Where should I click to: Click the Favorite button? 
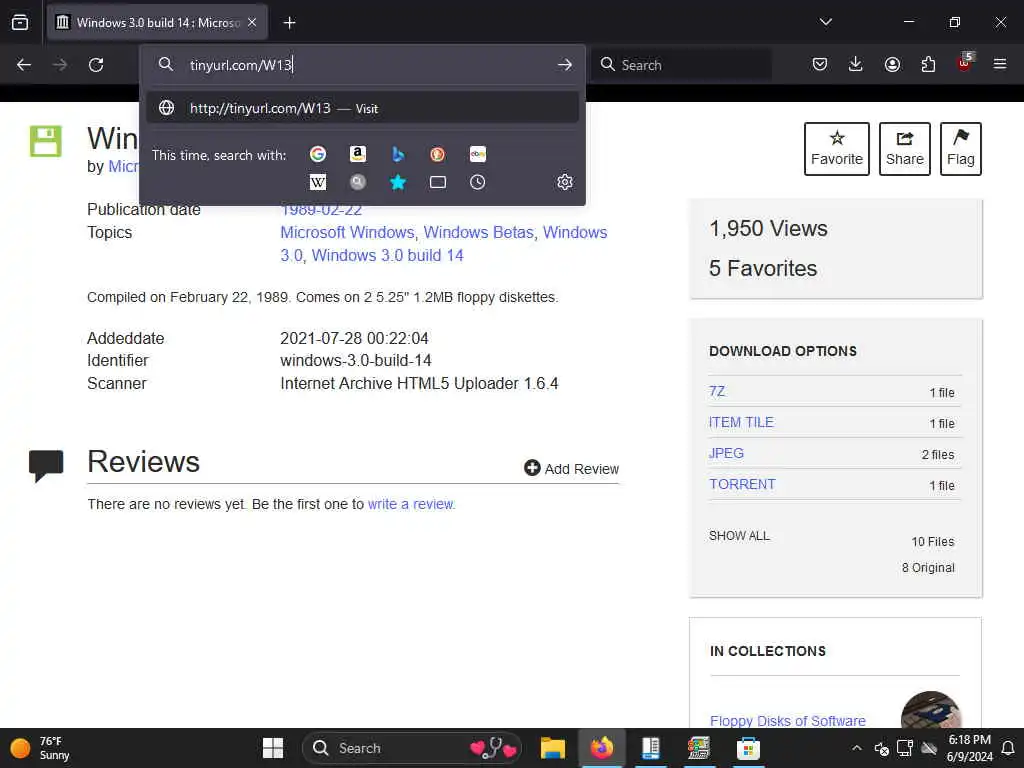pos(837,149)
